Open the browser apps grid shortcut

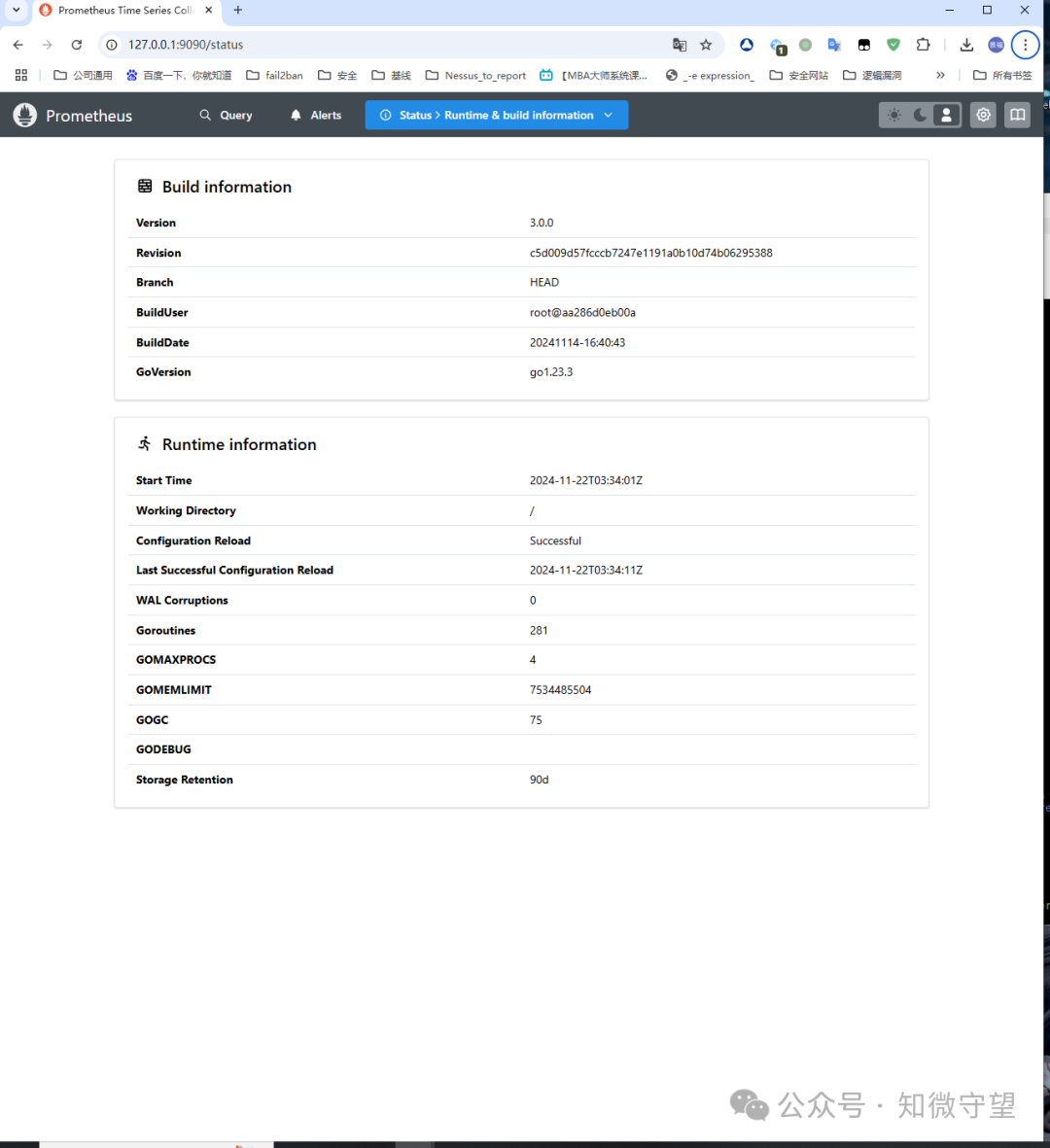21,75
